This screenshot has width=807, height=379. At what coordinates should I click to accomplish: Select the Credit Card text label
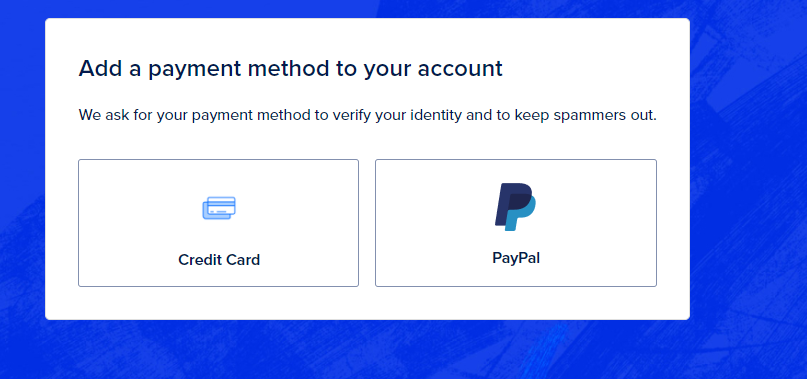(219, 260)
